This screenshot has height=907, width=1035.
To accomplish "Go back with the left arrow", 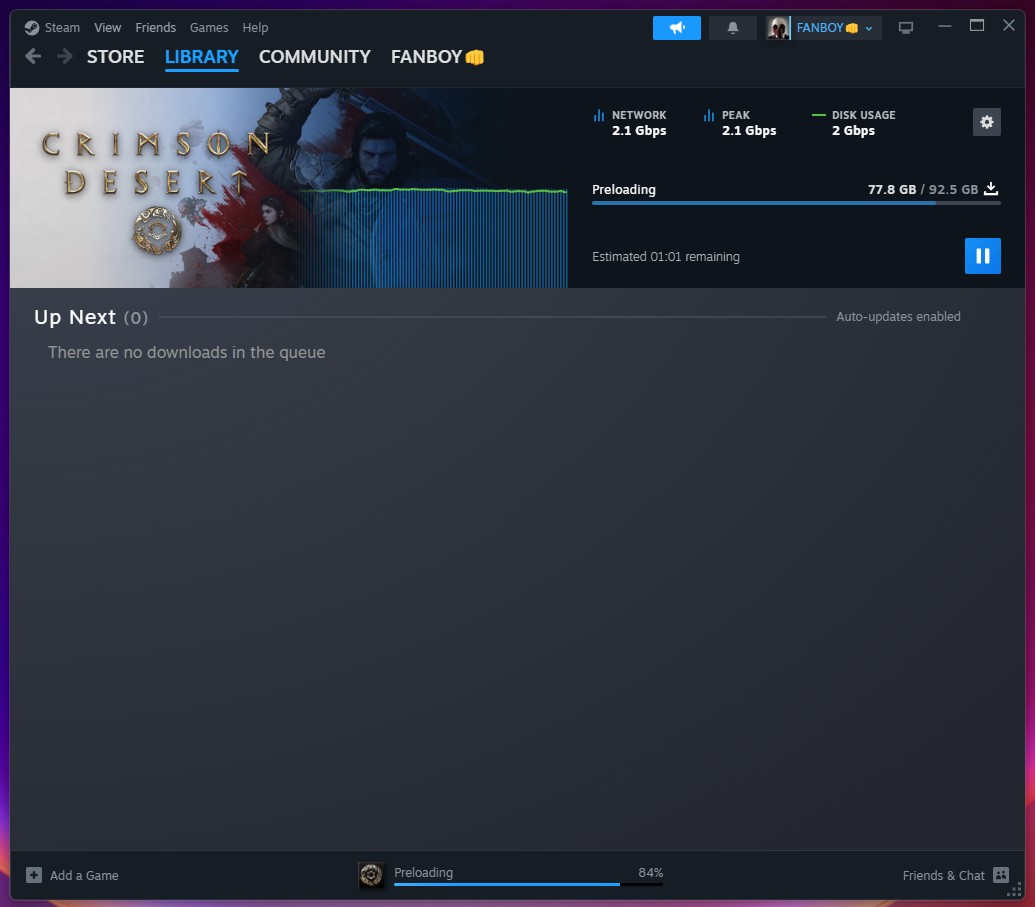I will (33, 57).
